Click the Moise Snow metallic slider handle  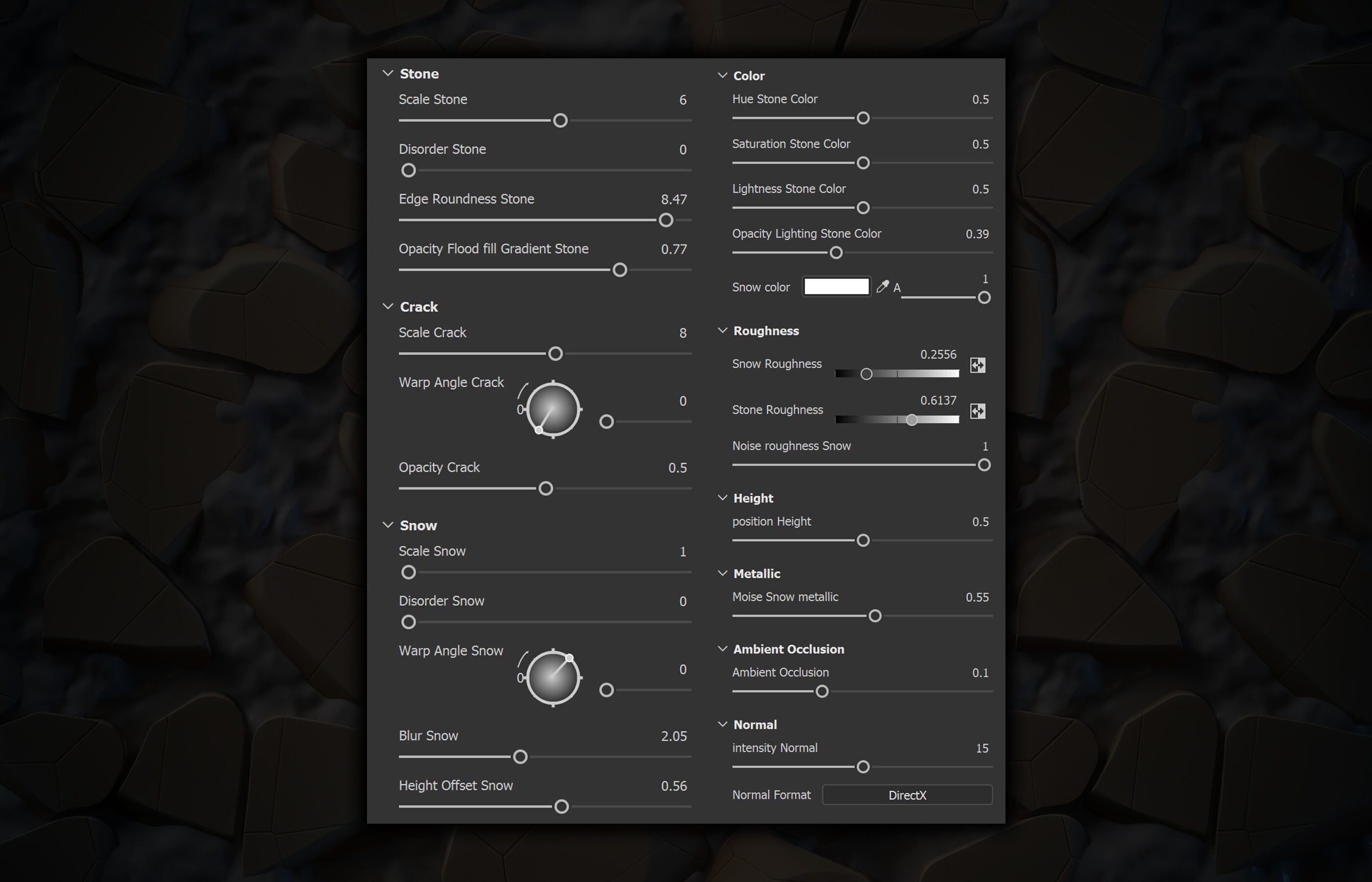(875, 615)
